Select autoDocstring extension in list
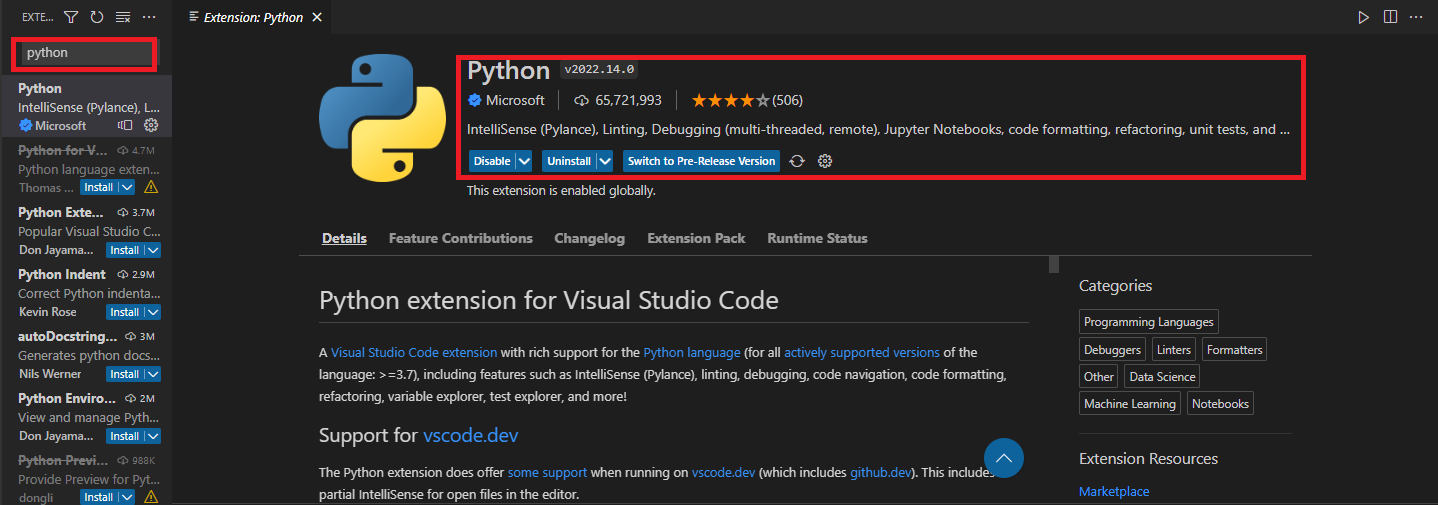This screenshot has width=1438, height=505. (x=86, y=355)
